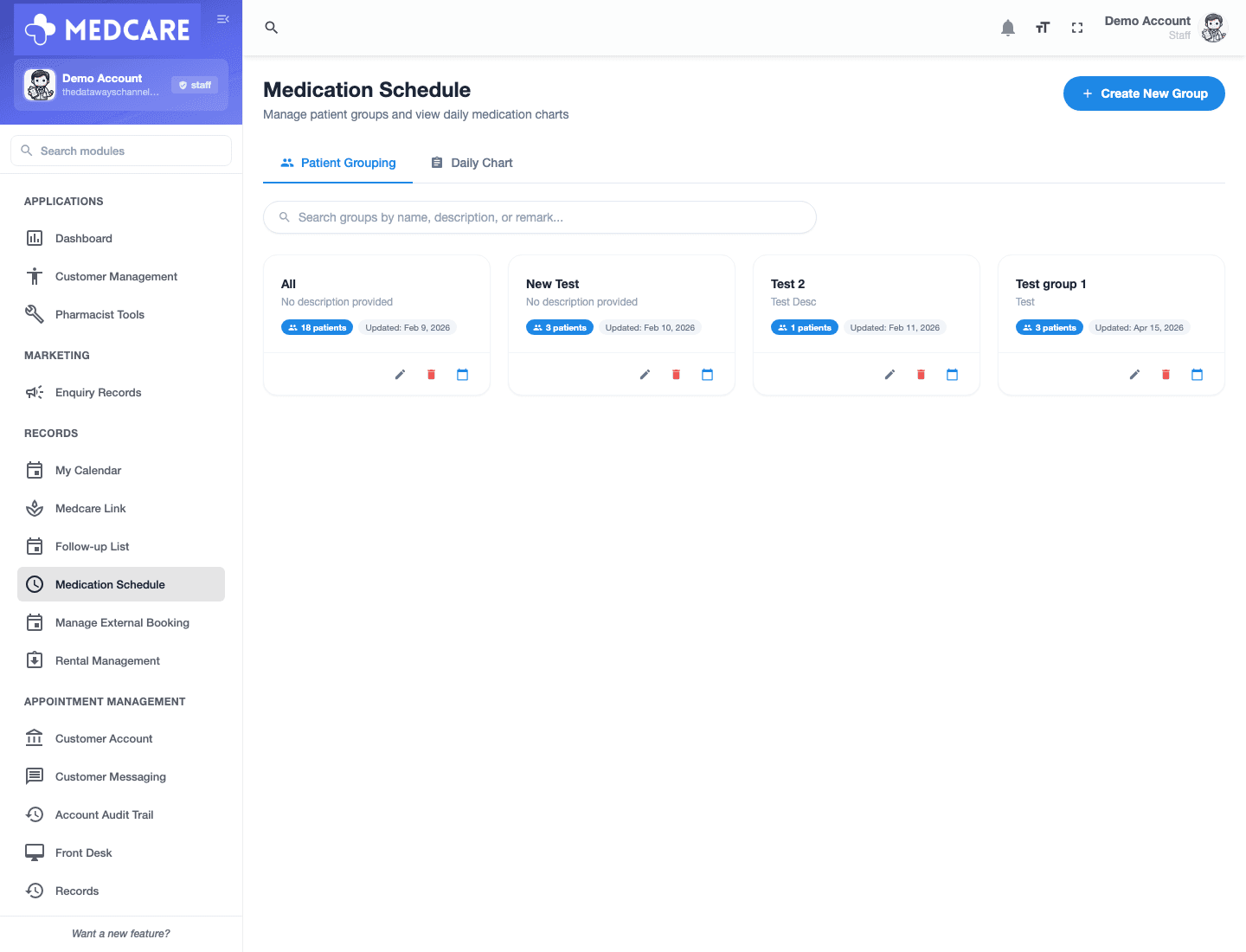Image resolution: width=1246 pixels, height=952 pixels.
Task: Click the 'New Test' card title
Action: click(x=552, y=284)
